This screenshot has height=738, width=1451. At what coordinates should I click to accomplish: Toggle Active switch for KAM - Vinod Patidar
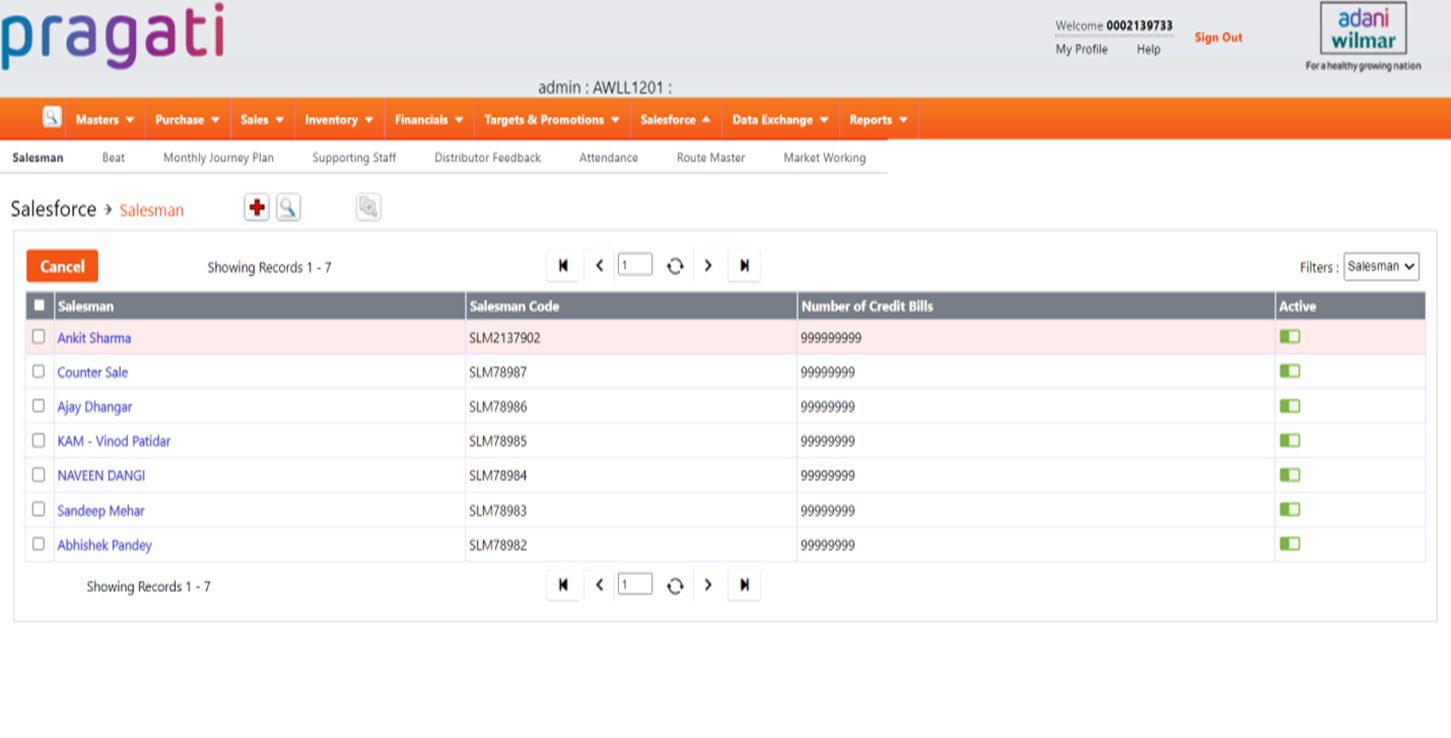tap(1290, 440)
